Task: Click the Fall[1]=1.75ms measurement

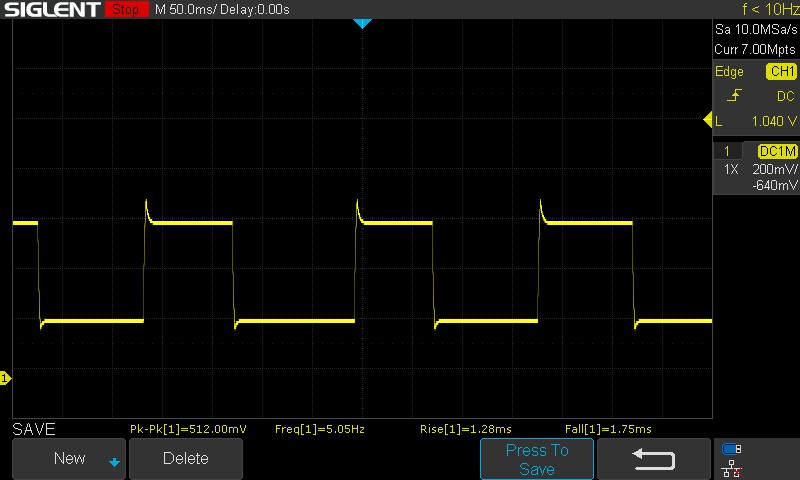Action: pos(608,429)
